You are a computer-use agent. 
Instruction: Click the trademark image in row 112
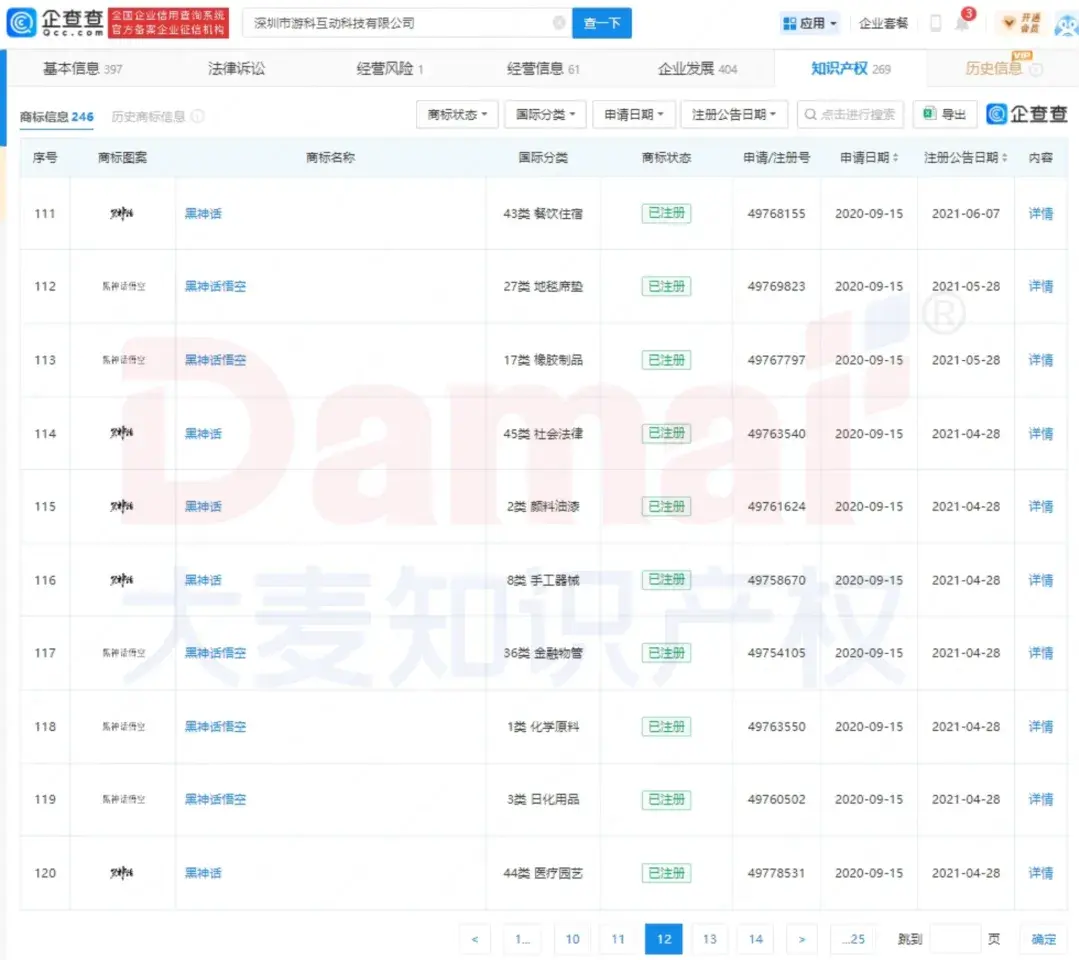tap(123, 286)
